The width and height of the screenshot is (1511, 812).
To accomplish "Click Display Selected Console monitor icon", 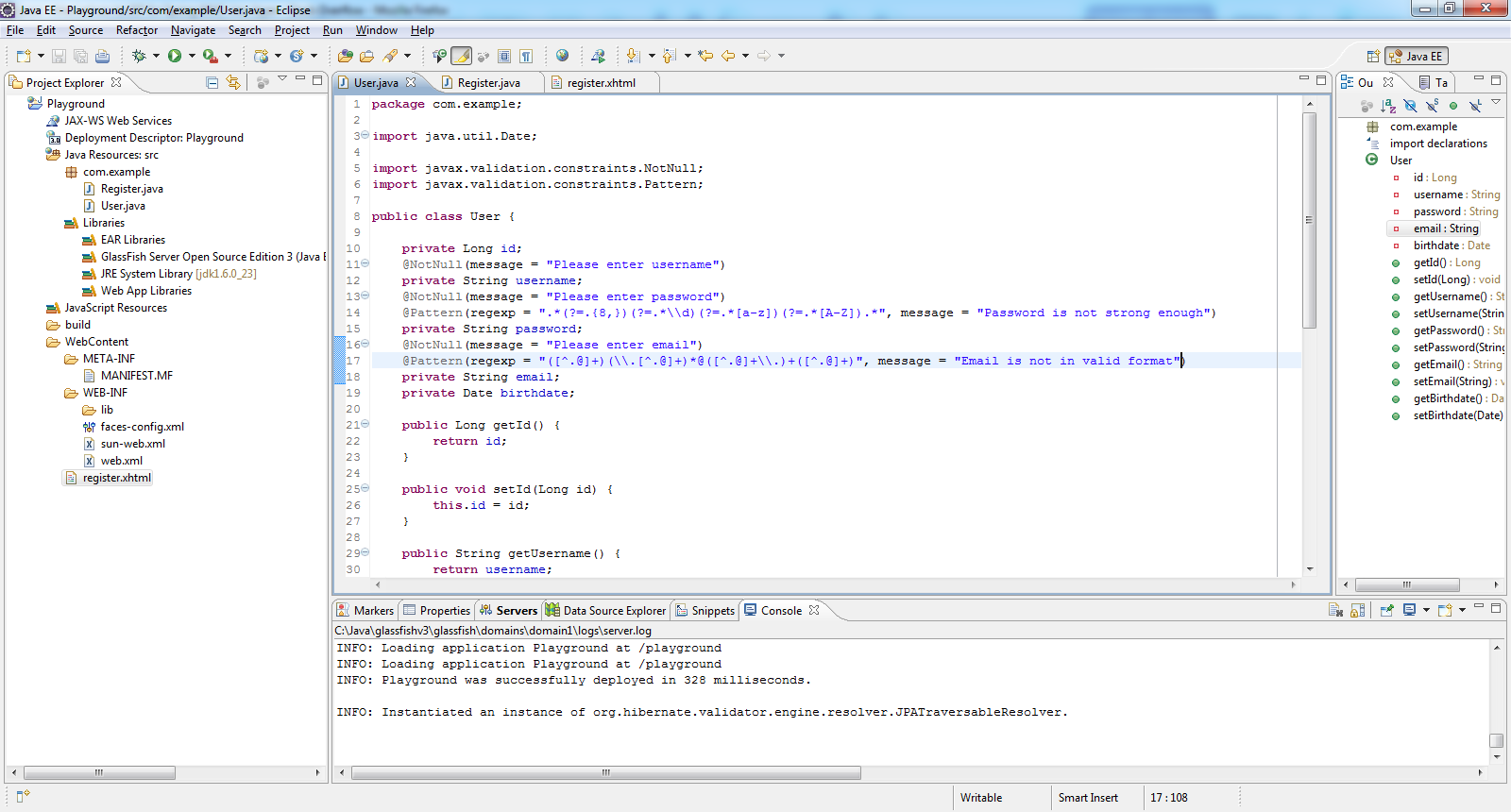I will click(x=1409, y=610).
